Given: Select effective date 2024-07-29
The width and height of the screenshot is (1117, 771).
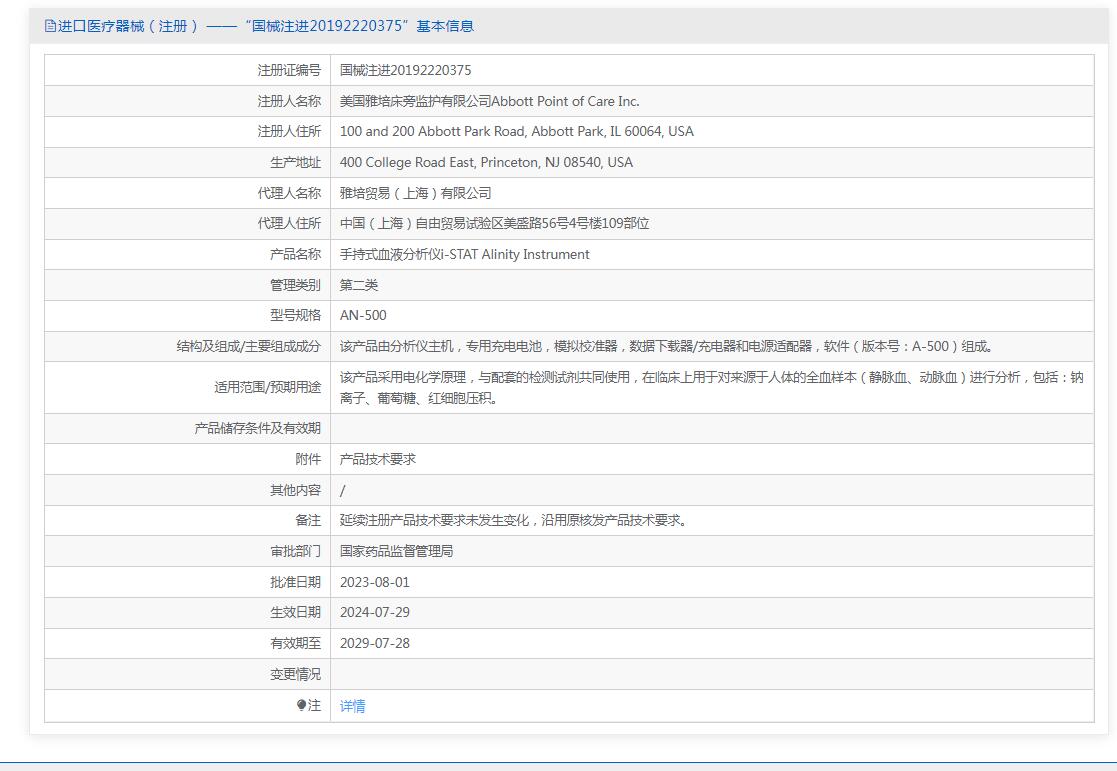Looking at the screenshot, I should 375,612.
